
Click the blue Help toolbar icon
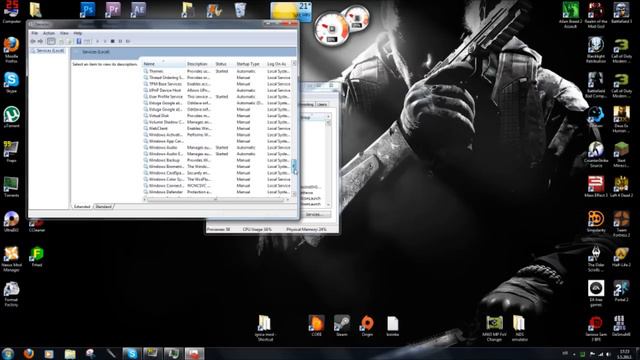pos(79,41)
